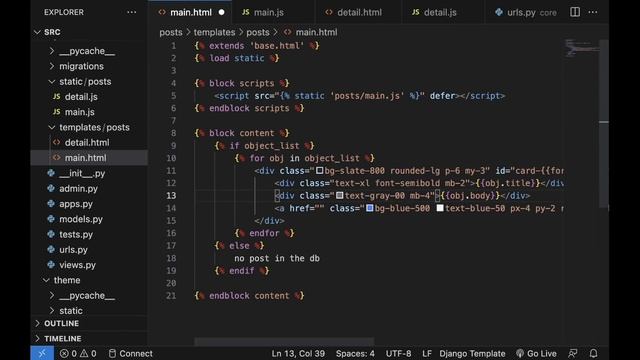Collapse the SRC root folder

pyautogui.click(x=38, y=32)
